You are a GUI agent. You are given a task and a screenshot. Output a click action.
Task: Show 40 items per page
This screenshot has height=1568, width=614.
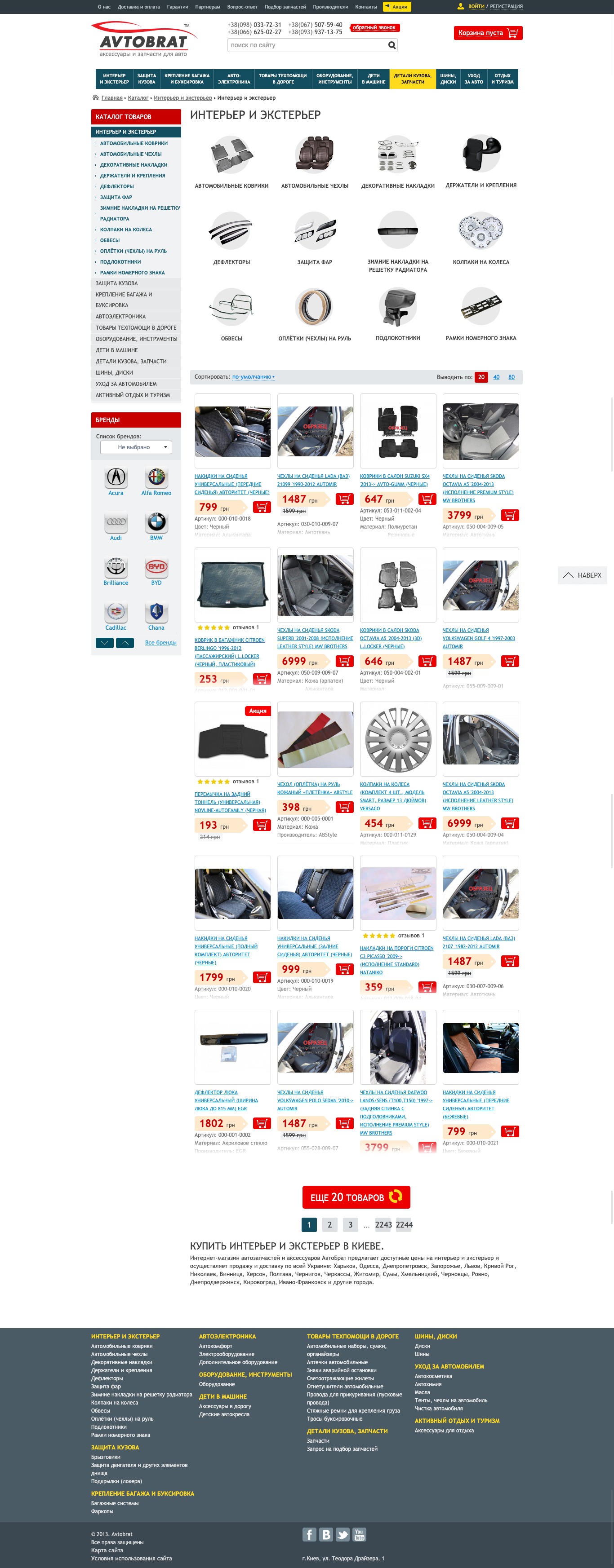click(x=496, y=377)
